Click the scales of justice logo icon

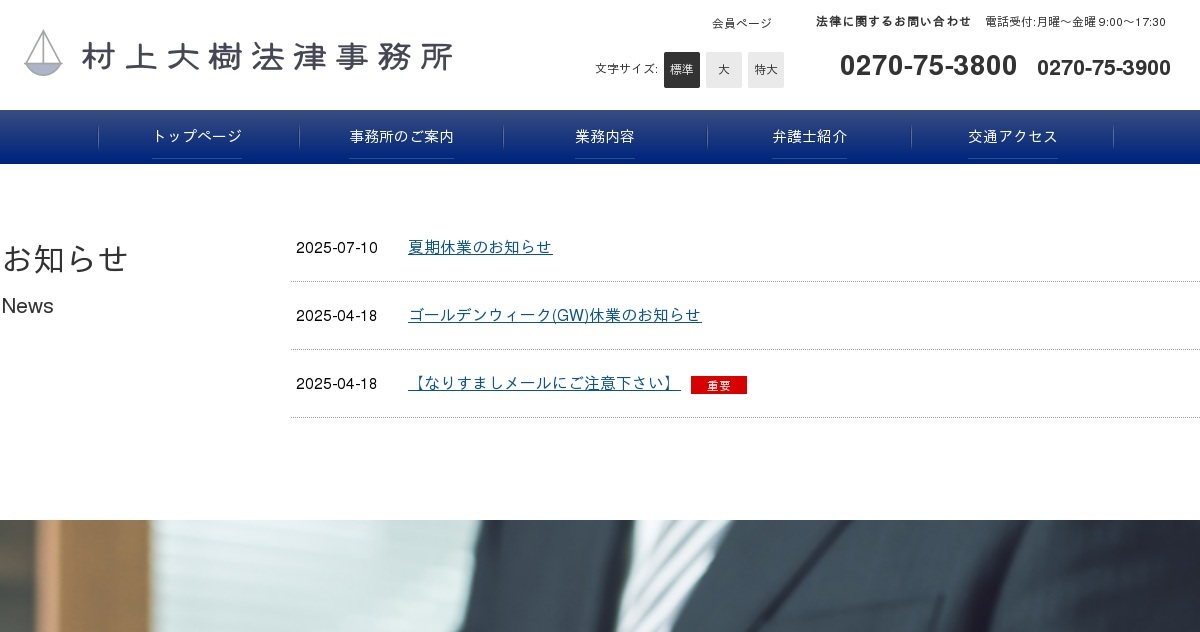point(44,54)
